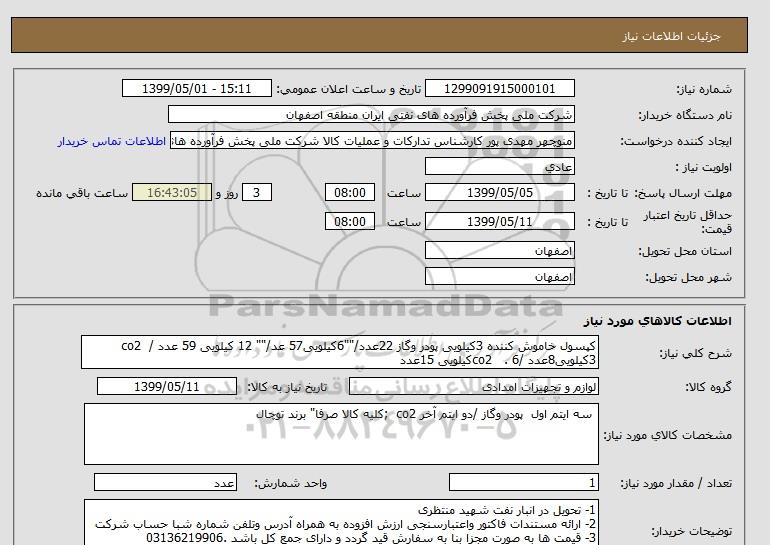Select the تاریخ نیاز به کالا field
The width and height of the screenshot is (770, 545).
pyautogui.click(x=166, y=386)
